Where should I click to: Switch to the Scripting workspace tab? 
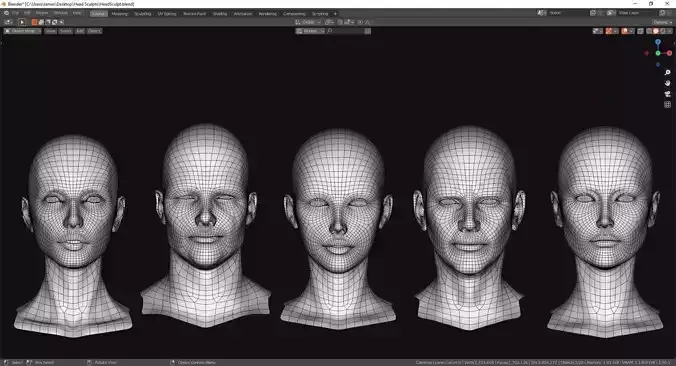pos(320,13)
